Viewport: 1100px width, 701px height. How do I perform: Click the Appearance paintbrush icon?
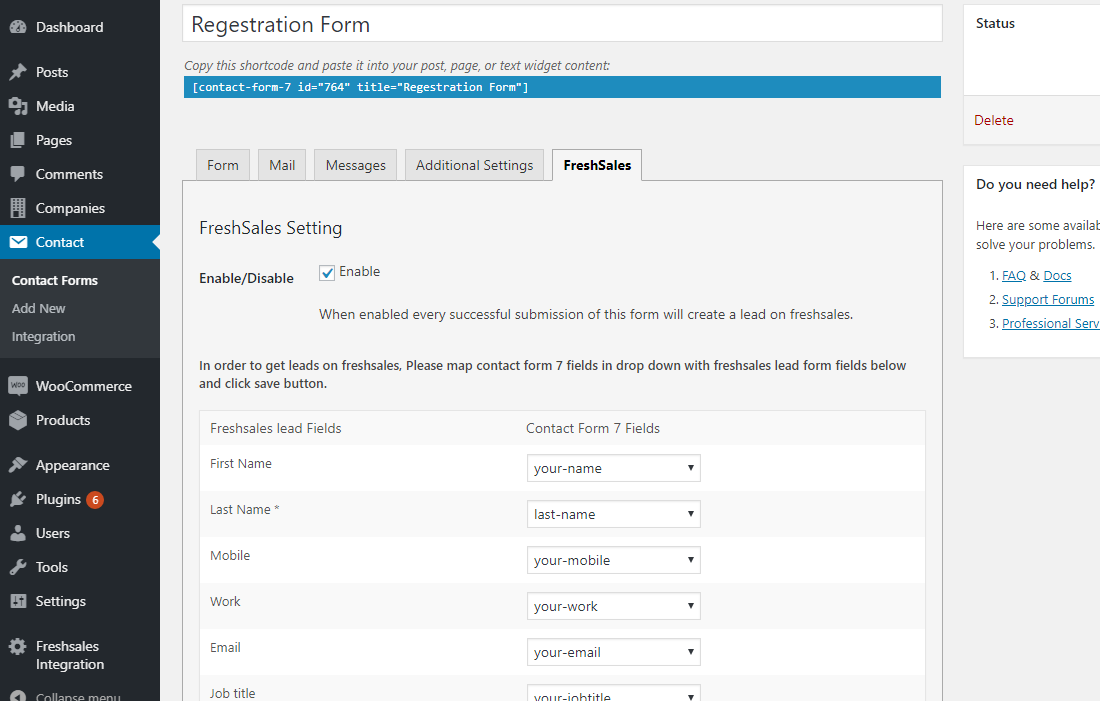point(18,465)
